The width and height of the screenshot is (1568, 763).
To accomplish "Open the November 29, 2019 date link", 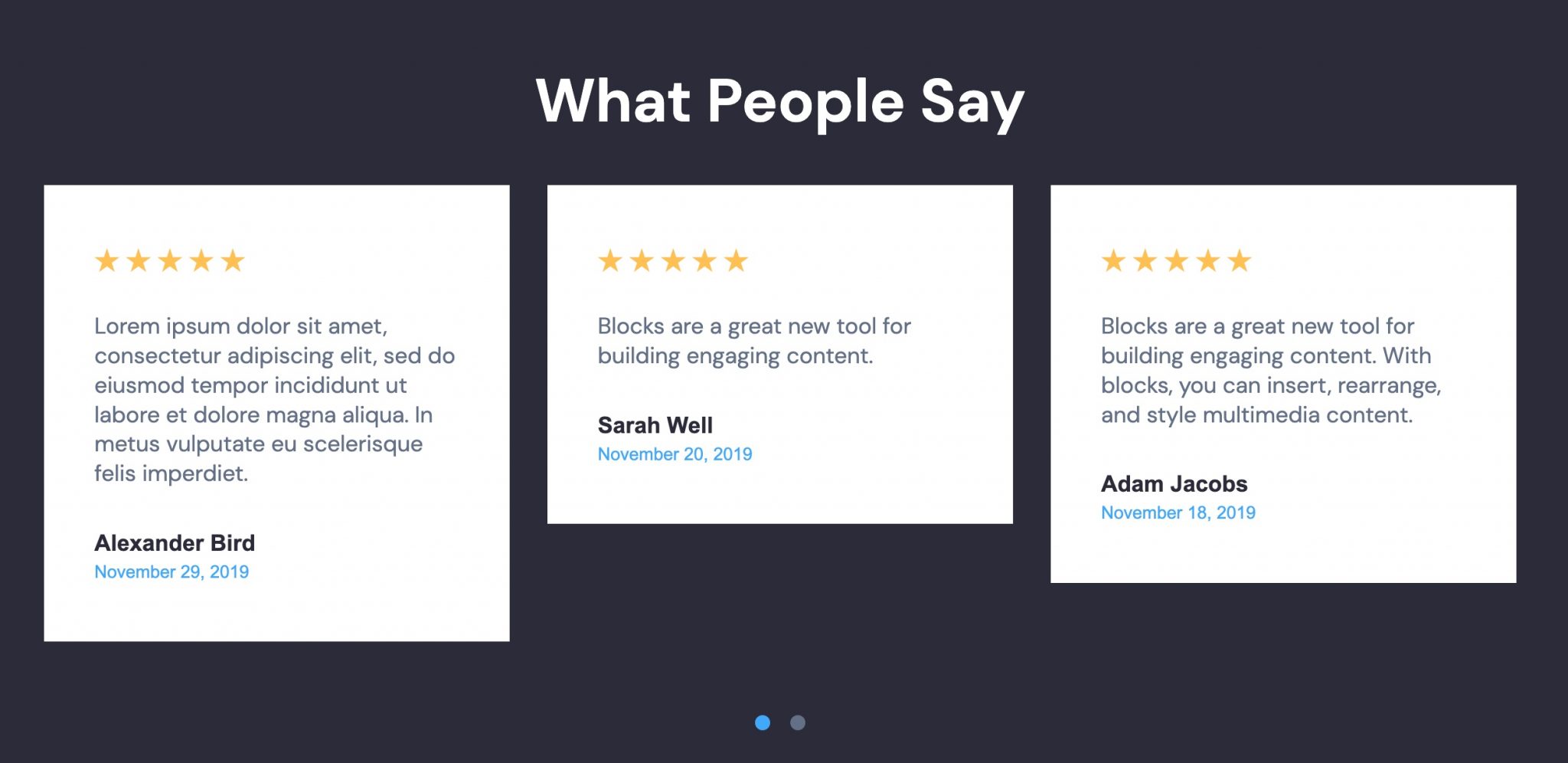I will pyautogui.click(x=171, y=572).
